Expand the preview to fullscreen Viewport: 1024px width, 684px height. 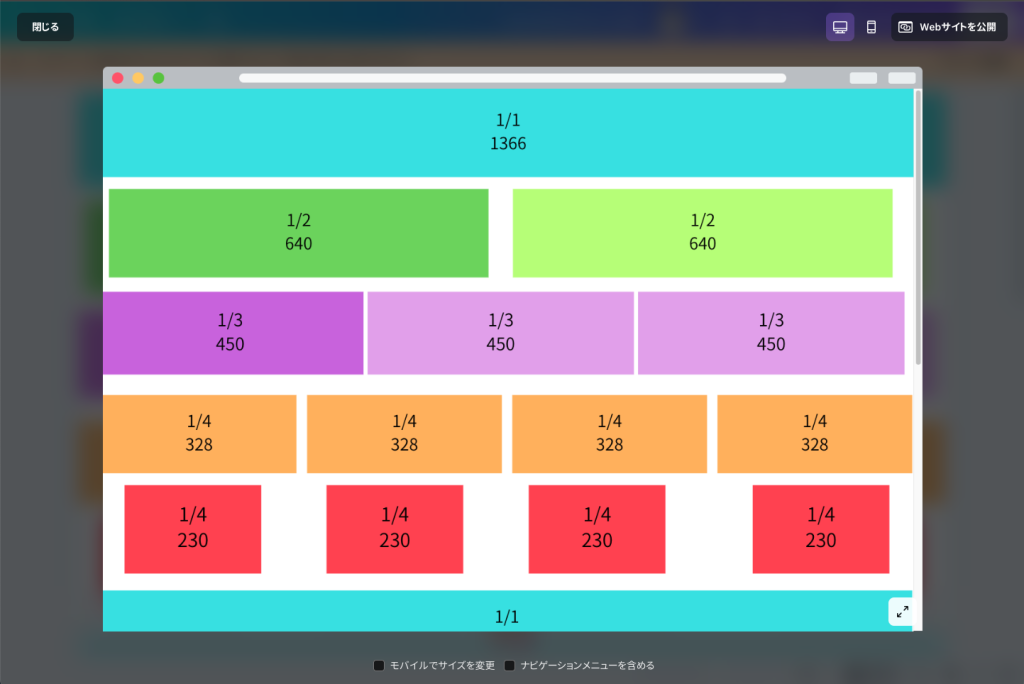902,611
